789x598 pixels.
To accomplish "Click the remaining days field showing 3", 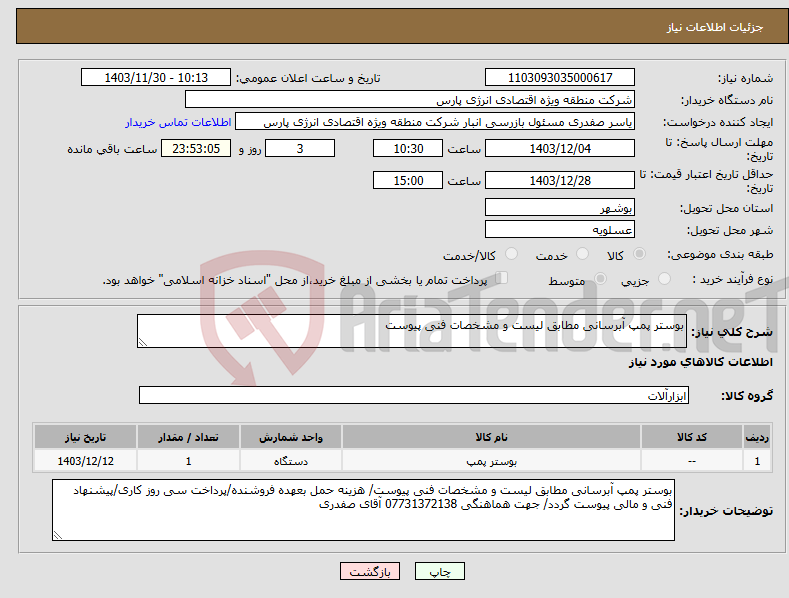I will pyautogui.click(x=300, y=148).
